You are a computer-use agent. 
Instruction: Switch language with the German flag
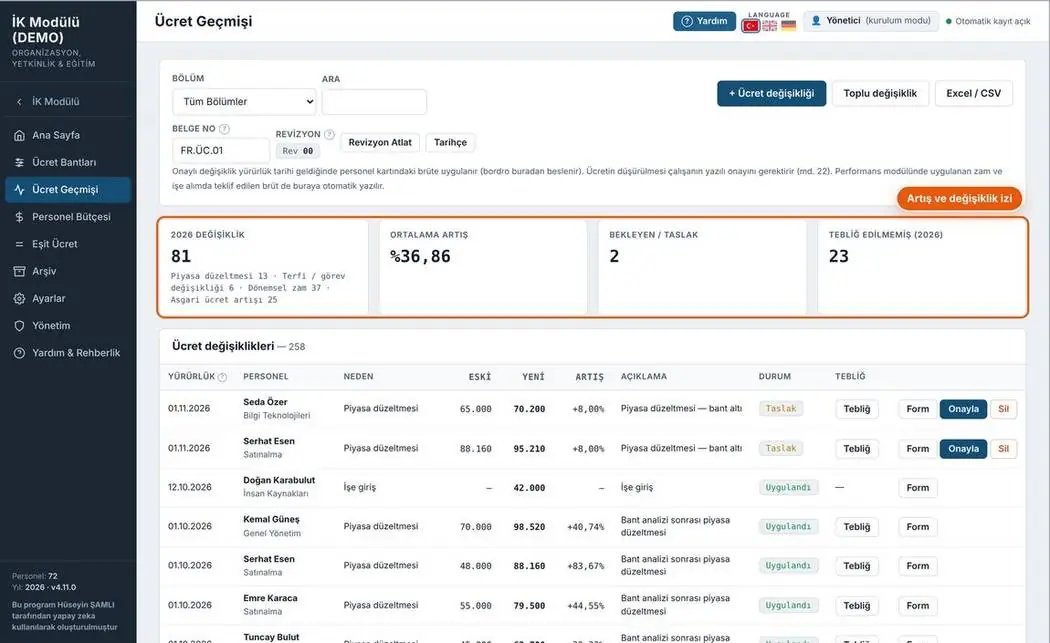789,26
